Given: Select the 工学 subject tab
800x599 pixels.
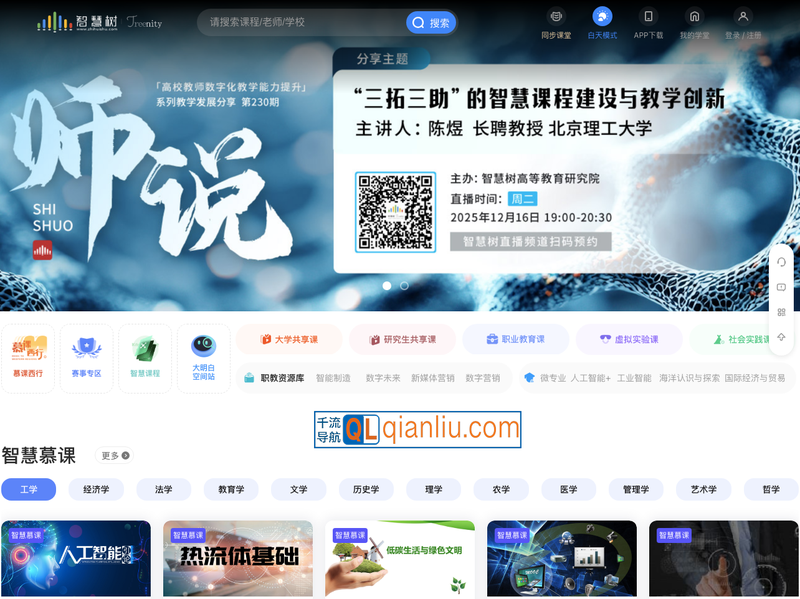Looking at the screenshot, I should pyautogui.click(x=29, y=490).
